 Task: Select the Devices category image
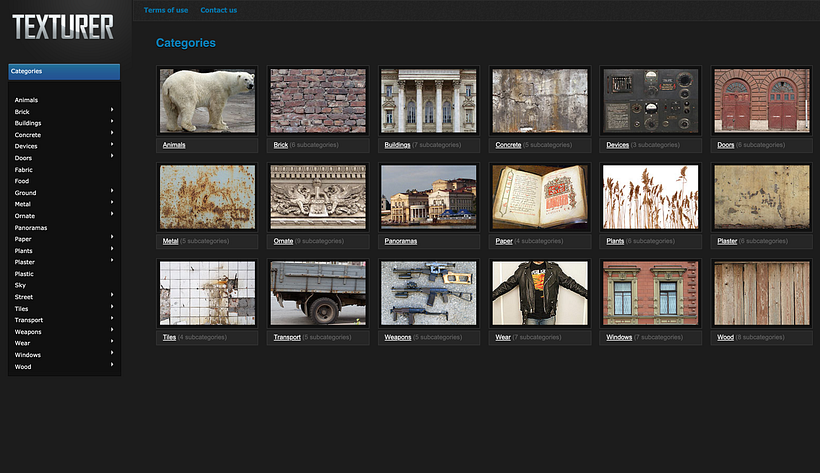pyautogui.click(x=650, y=100)
